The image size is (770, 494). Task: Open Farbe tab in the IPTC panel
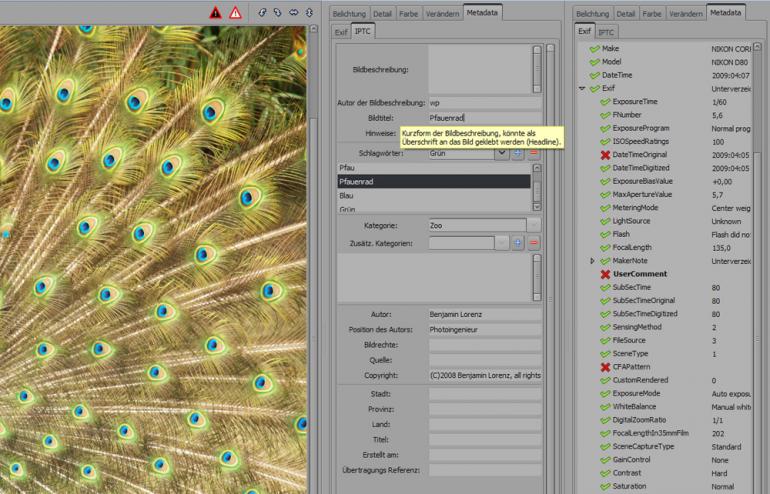408,14
